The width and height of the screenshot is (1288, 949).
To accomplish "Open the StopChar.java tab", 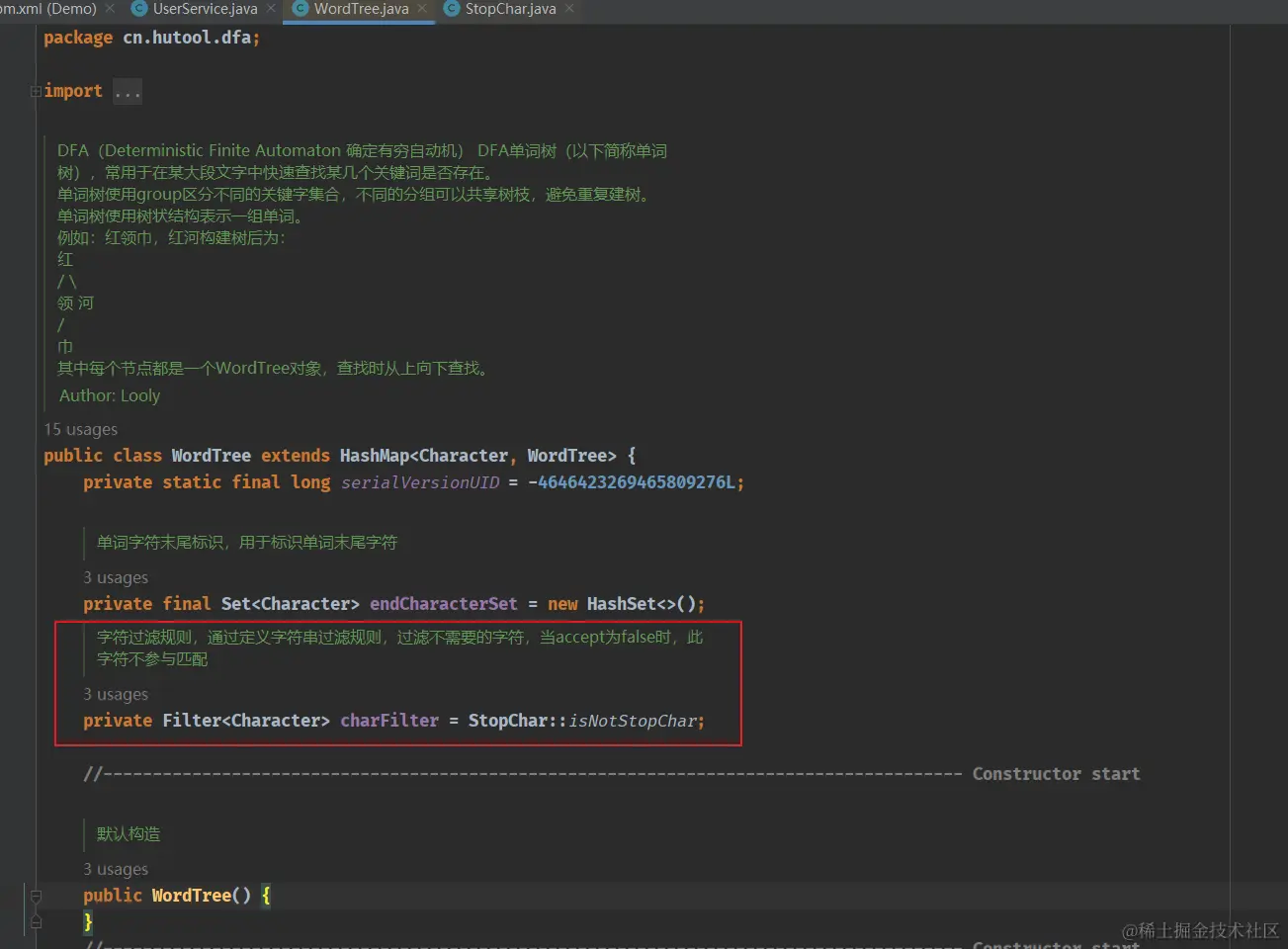I will point(510,9).
